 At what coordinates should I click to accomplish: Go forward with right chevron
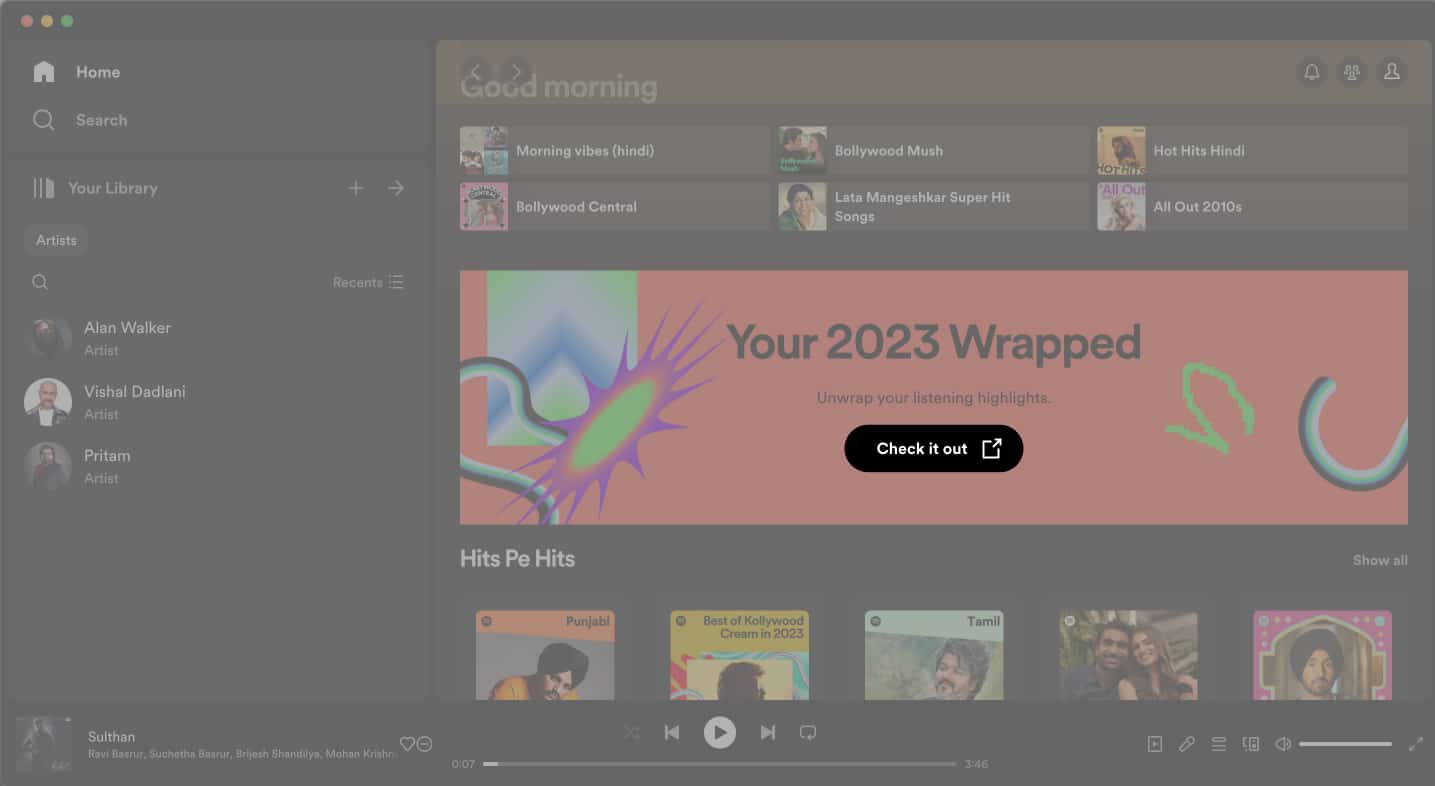tap(516, 72)
